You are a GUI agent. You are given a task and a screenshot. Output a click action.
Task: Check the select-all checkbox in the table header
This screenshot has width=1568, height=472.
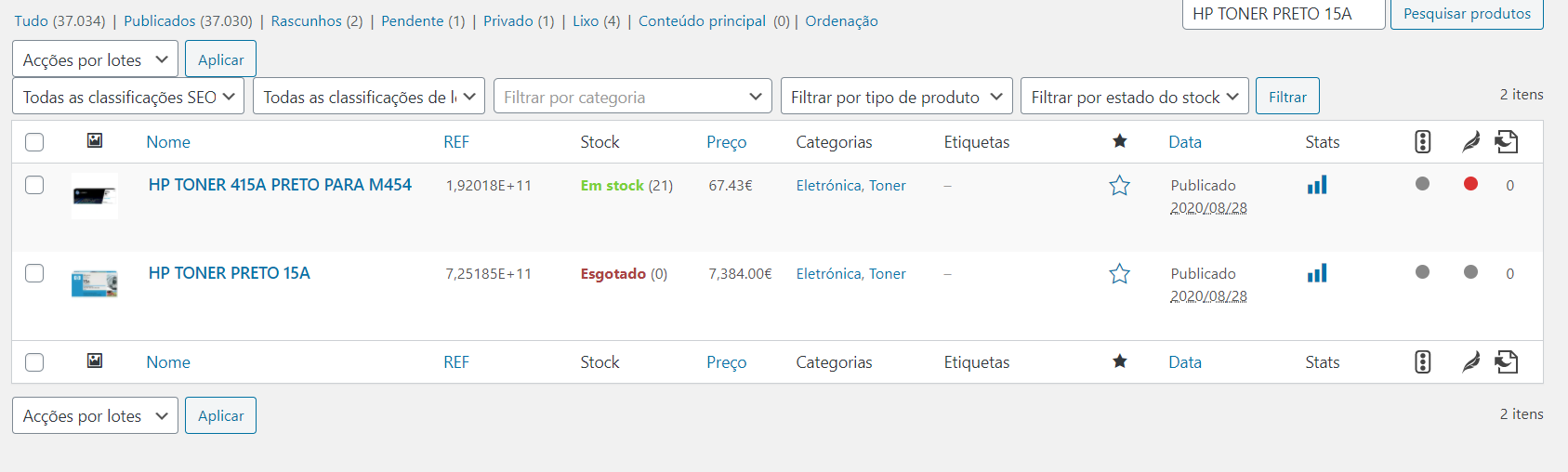pyautogui.click(x=34, y=142)
